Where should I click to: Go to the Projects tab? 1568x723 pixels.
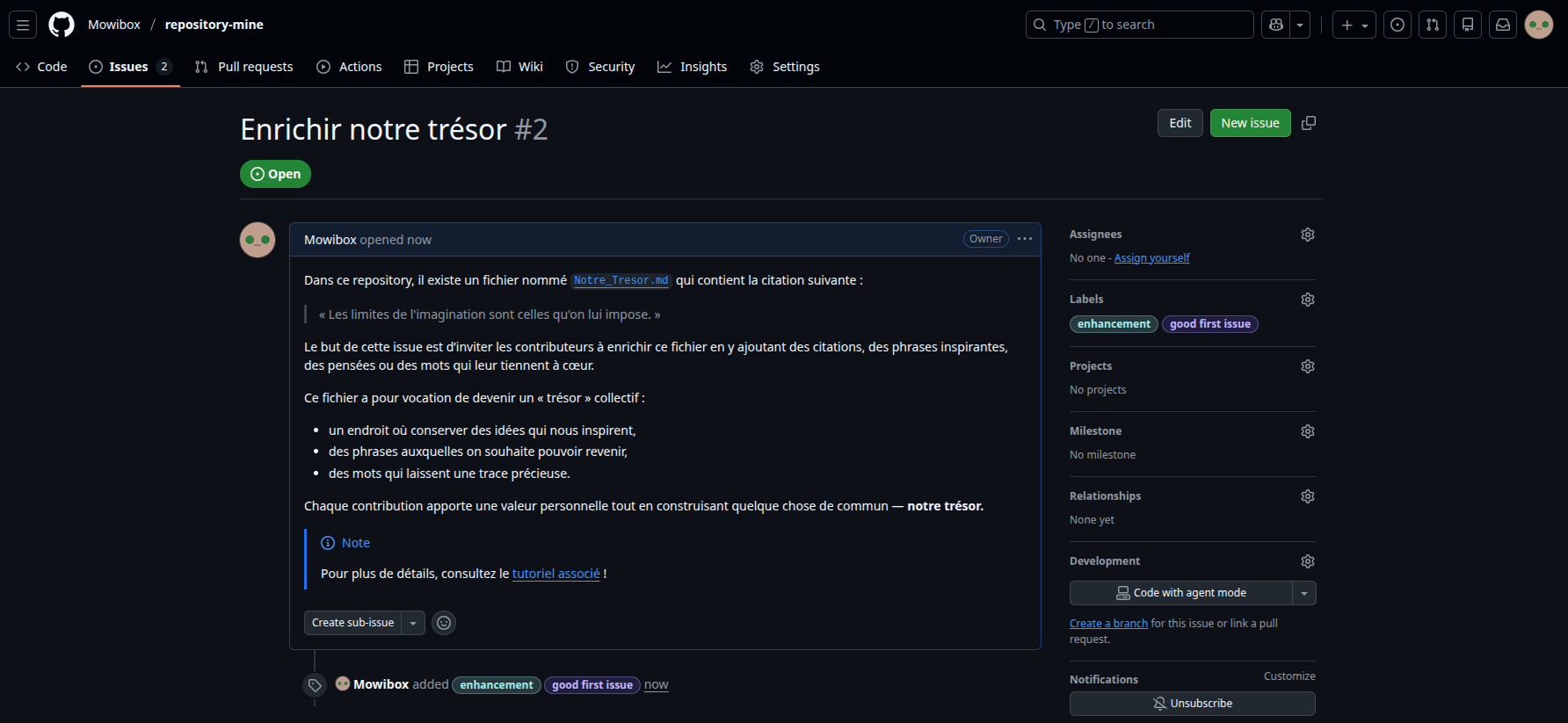(x=439, y=67)
